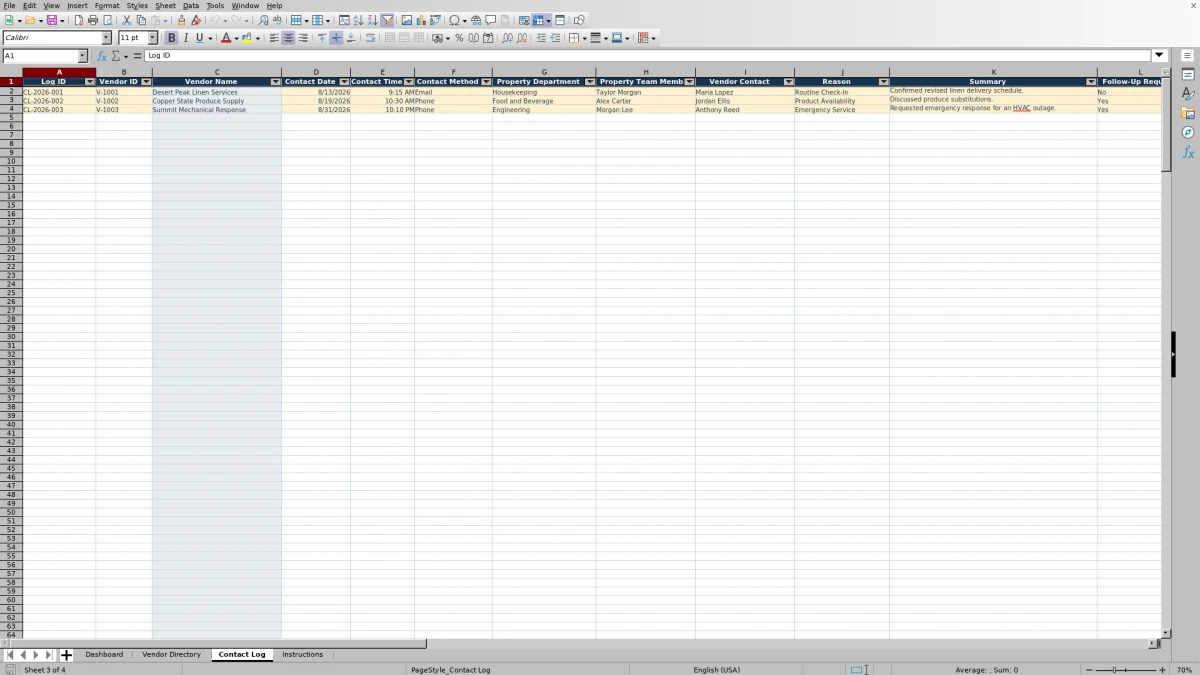
Task: Click the Insert Chart icon
Action: click(421, 20)
